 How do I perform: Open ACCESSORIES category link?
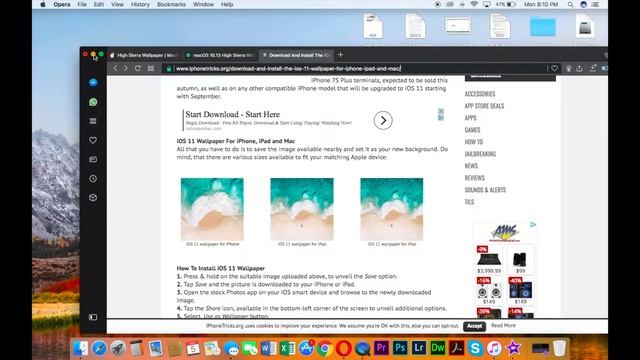point(480,94)
